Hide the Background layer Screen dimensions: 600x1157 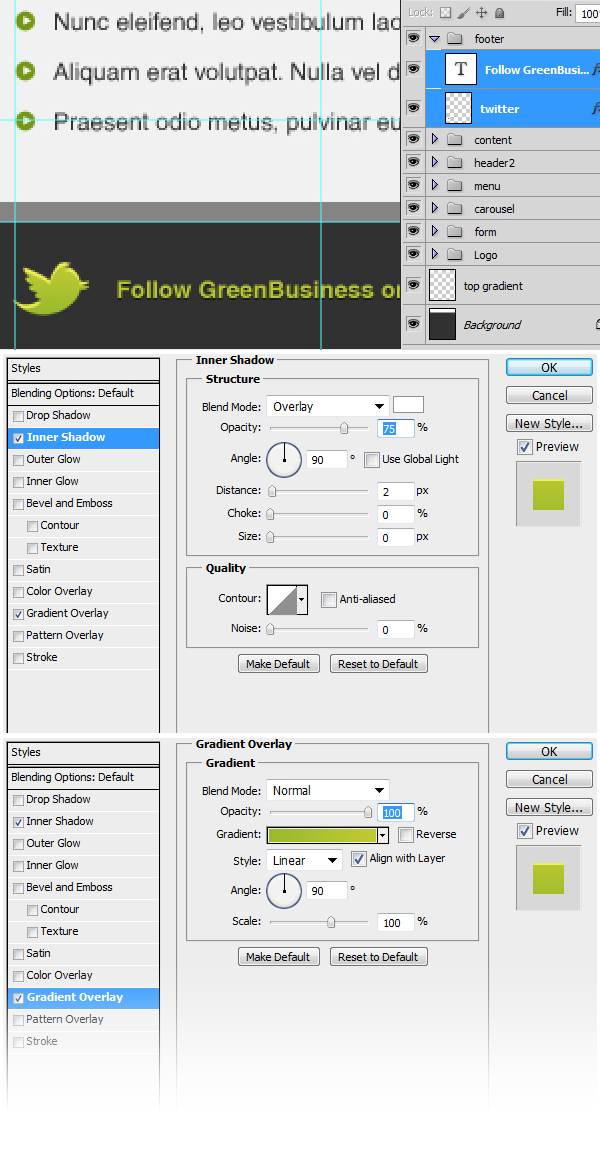pos(413,323)
